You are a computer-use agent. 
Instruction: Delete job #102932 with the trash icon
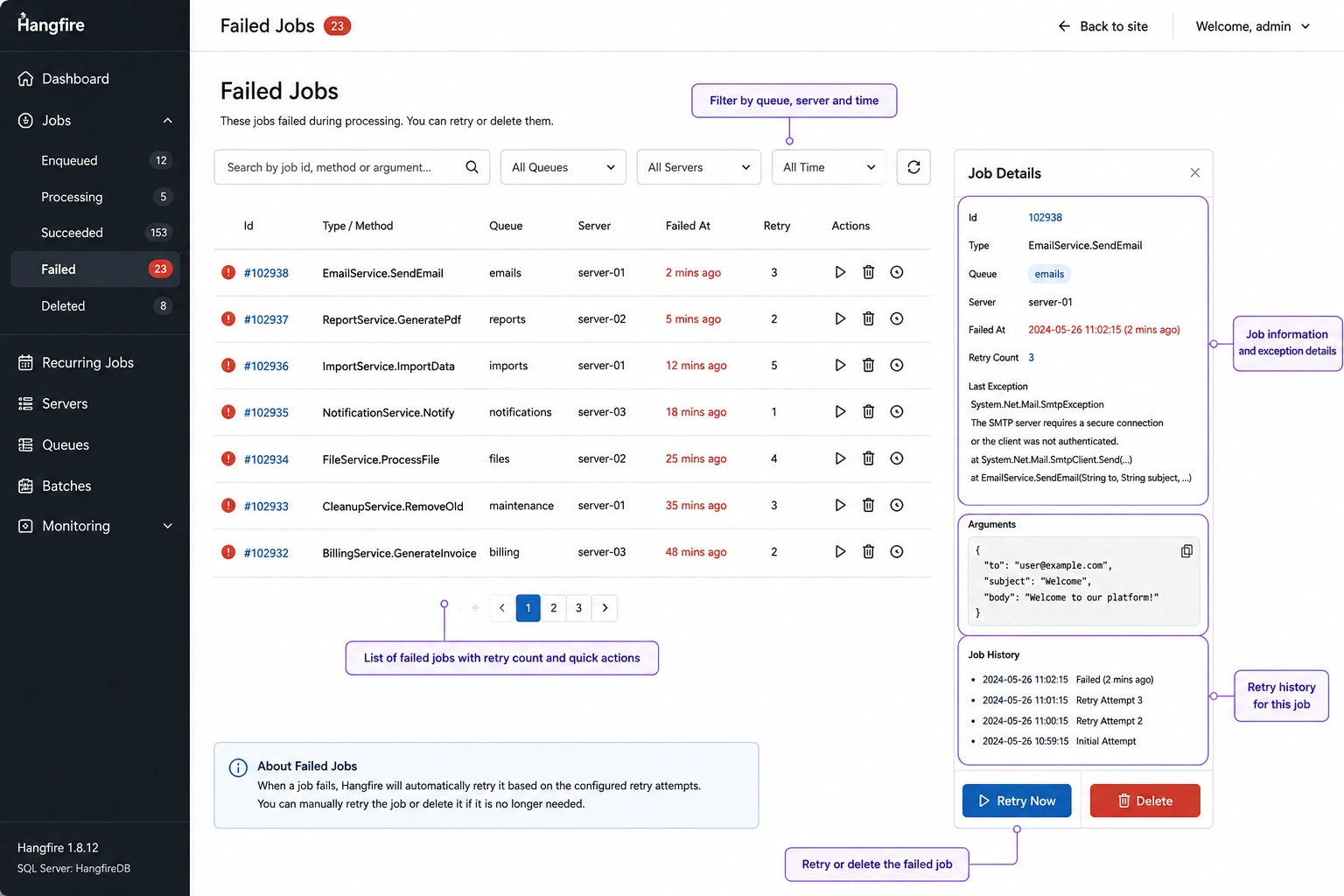869,551
